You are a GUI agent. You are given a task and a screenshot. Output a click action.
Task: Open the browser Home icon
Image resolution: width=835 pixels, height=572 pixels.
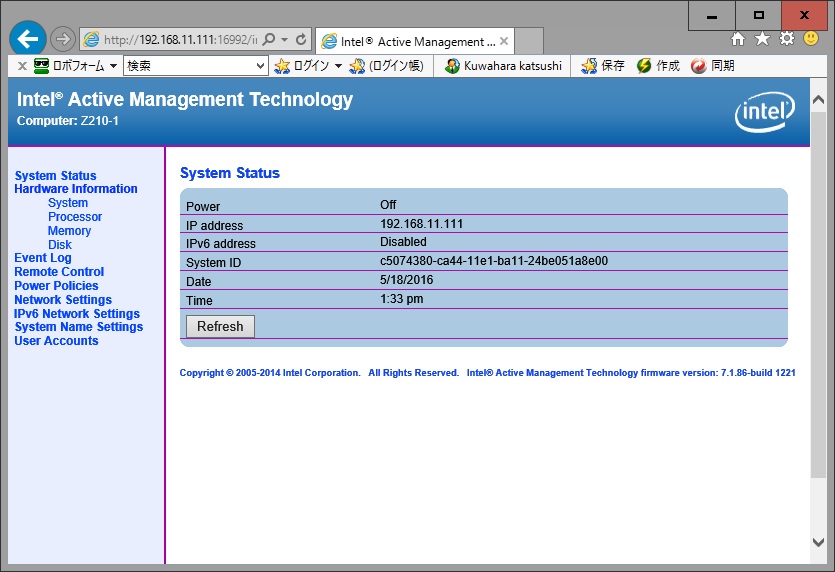point(738,39)
